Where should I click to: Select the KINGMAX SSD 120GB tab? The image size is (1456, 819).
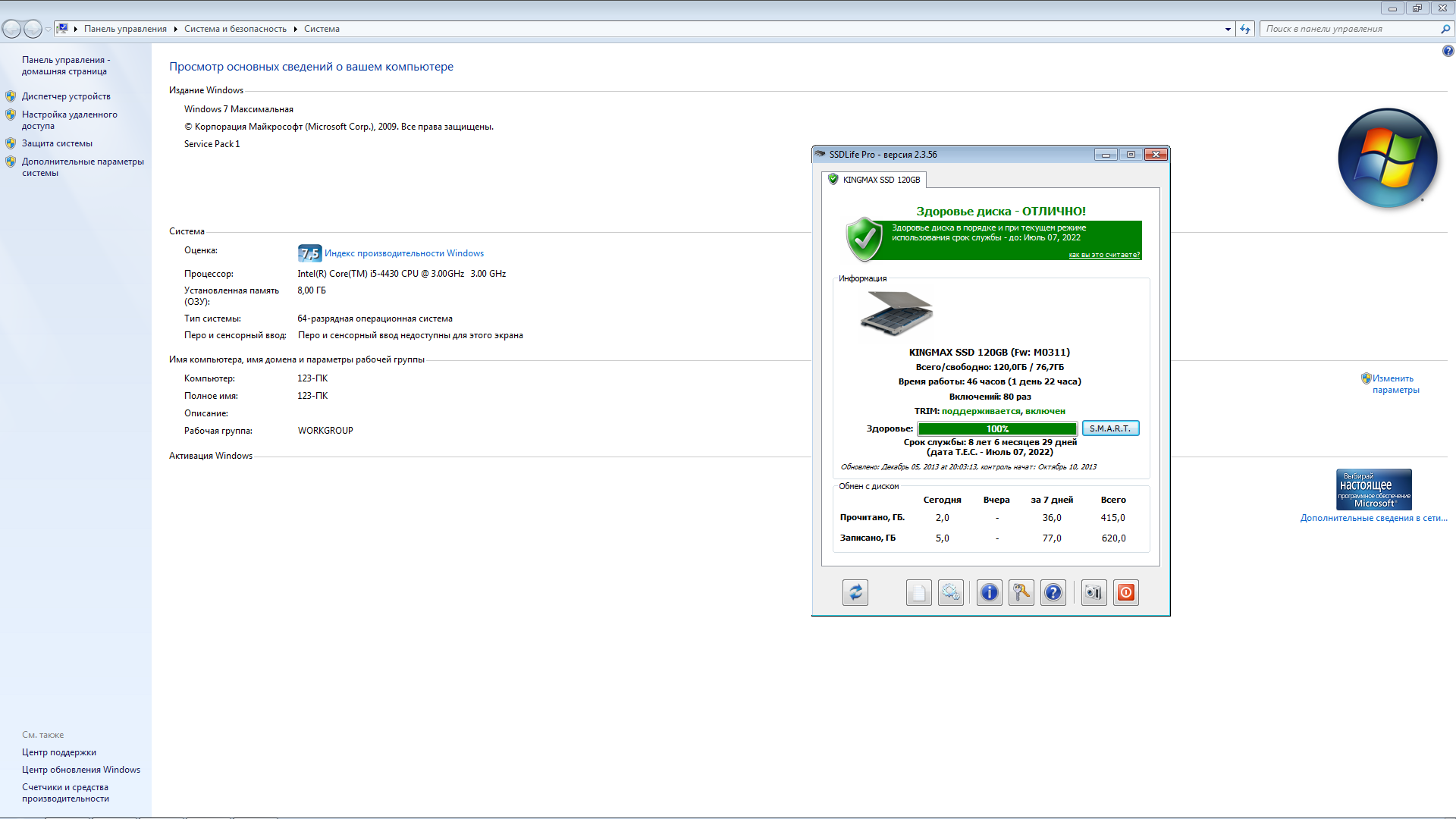click(x=874, y=180)
